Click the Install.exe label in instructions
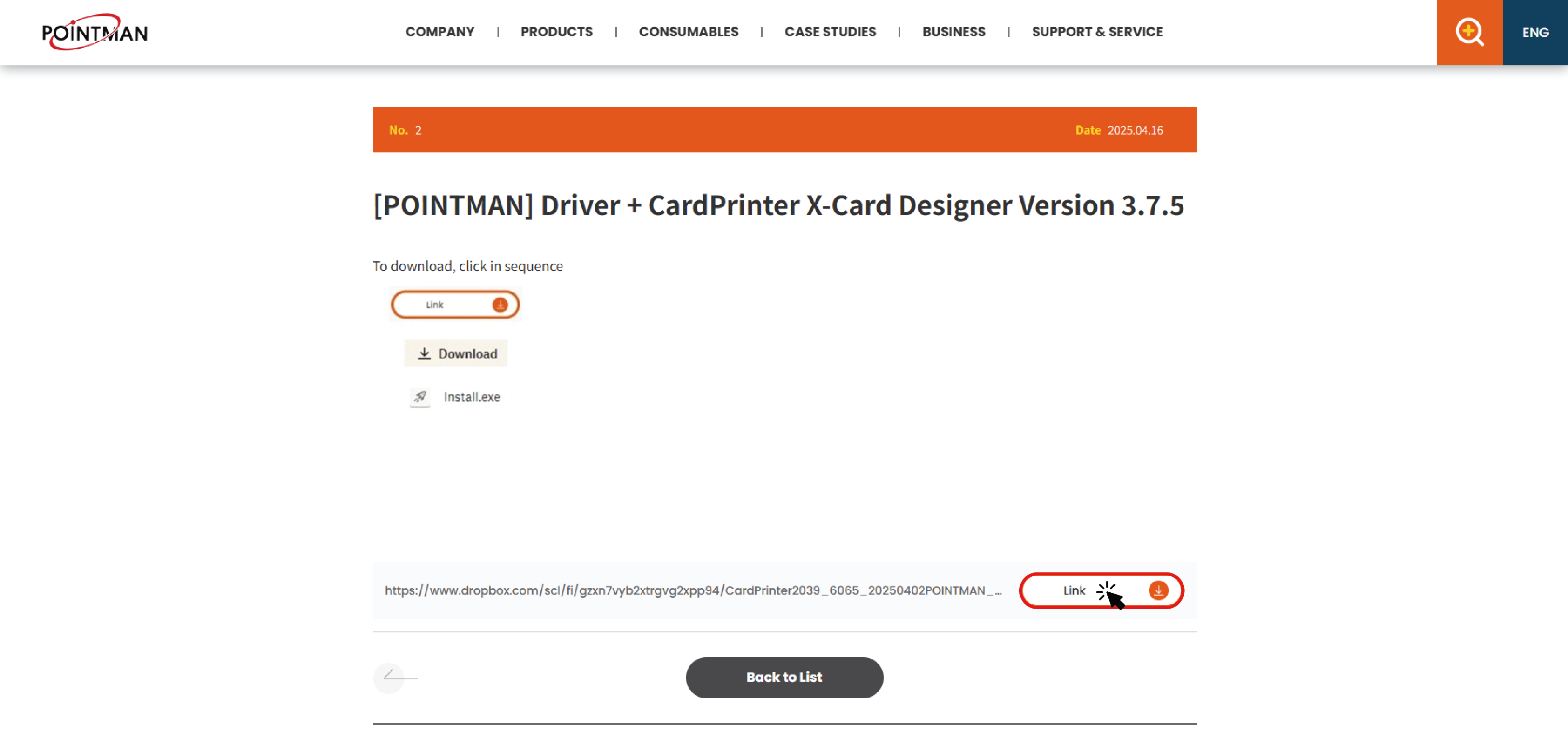The height and width of the screenshot is (748, 1568). click(x=472, y=397)
